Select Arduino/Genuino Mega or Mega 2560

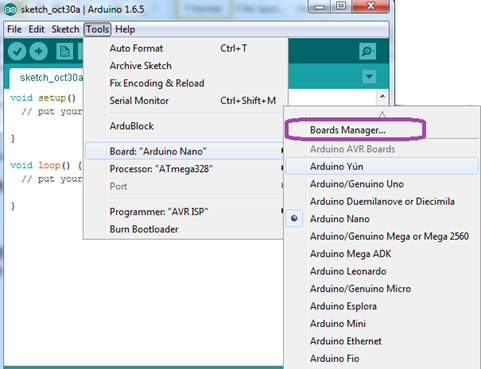[x=382, y=236]
